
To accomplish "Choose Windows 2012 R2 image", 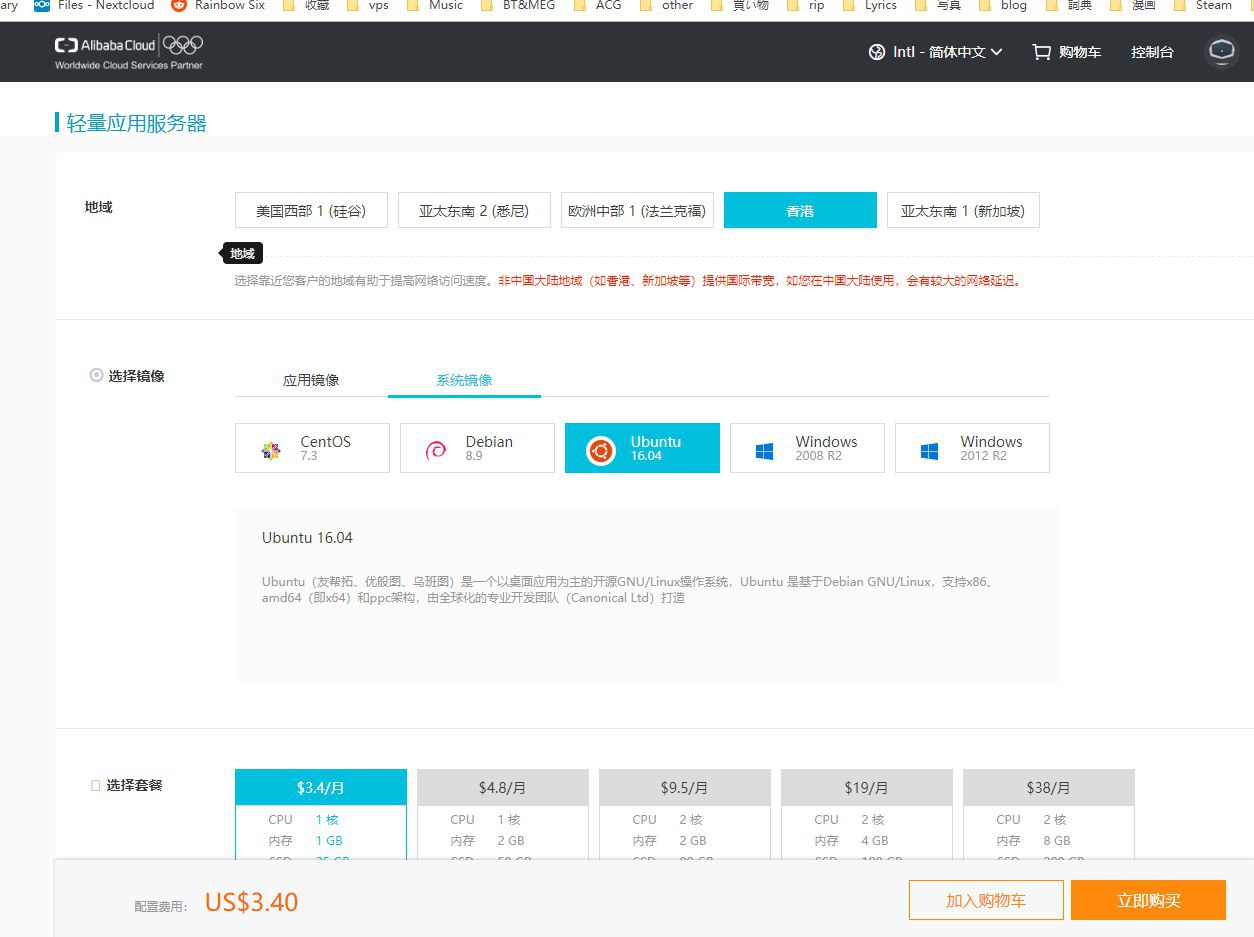I will point(972,448).
